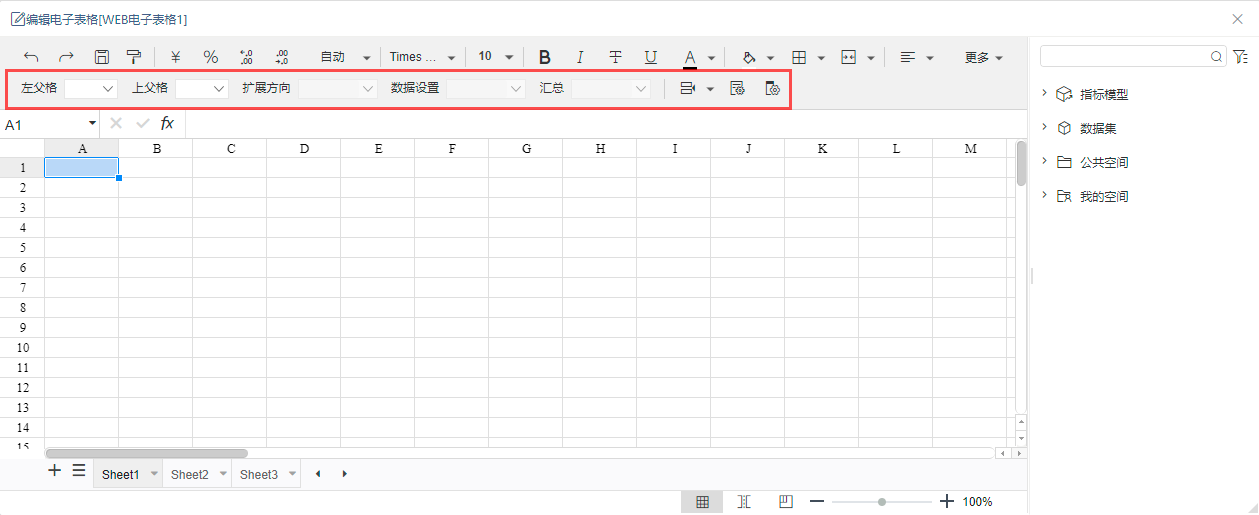This screenshot has height=515, width=1259.
Task: Toggle strikethrough formatting
Action: pyautogui.click(x=616, y=57)
